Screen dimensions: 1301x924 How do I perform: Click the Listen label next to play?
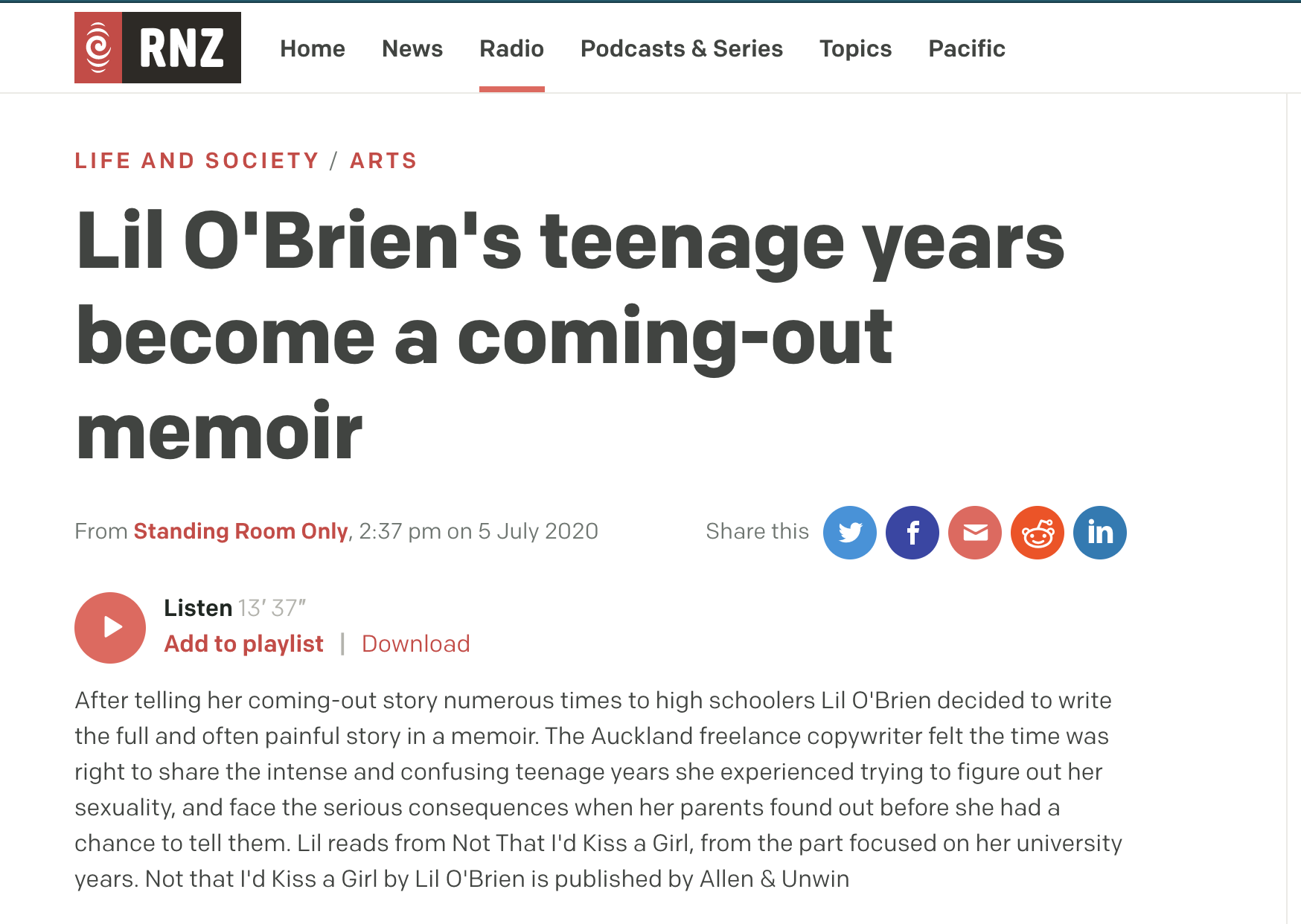point(198,608)
